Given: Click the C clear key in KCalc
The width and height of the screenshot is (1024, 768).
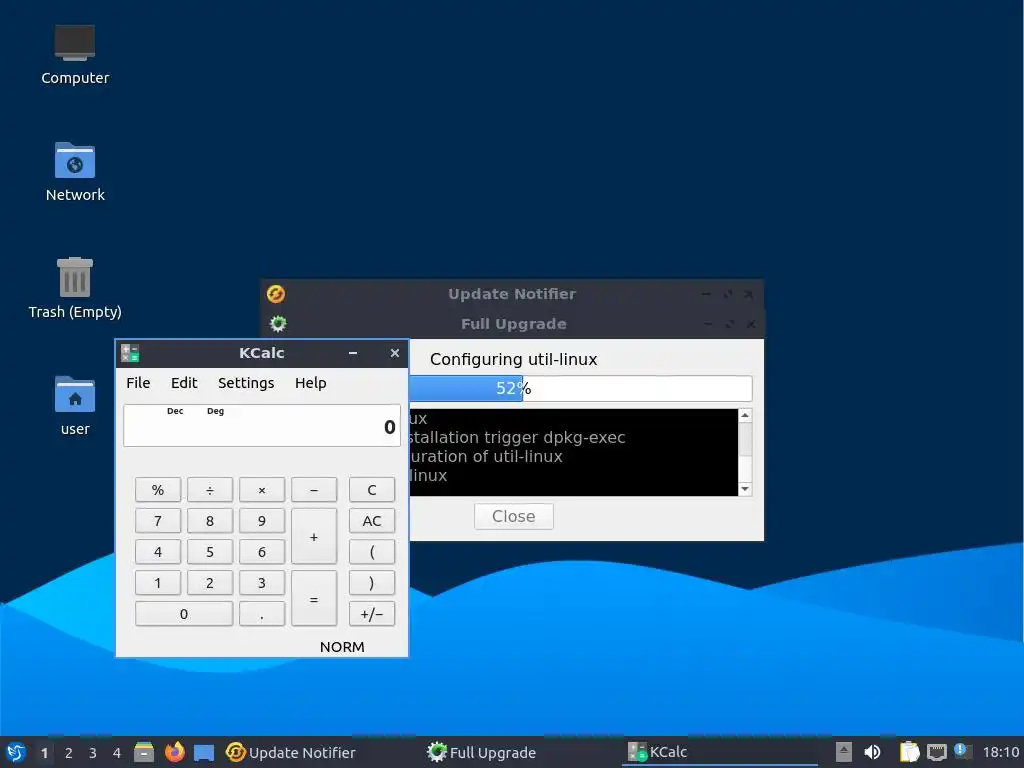Looking at the screenshot, I should pyautogui.click(x=372, y=490).
